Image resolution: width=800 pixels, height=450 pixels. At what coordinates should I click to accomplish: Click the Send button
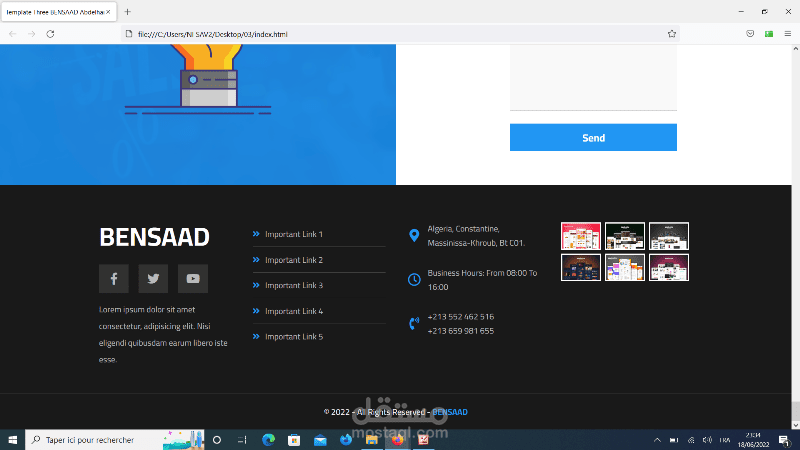coord(593,137)
